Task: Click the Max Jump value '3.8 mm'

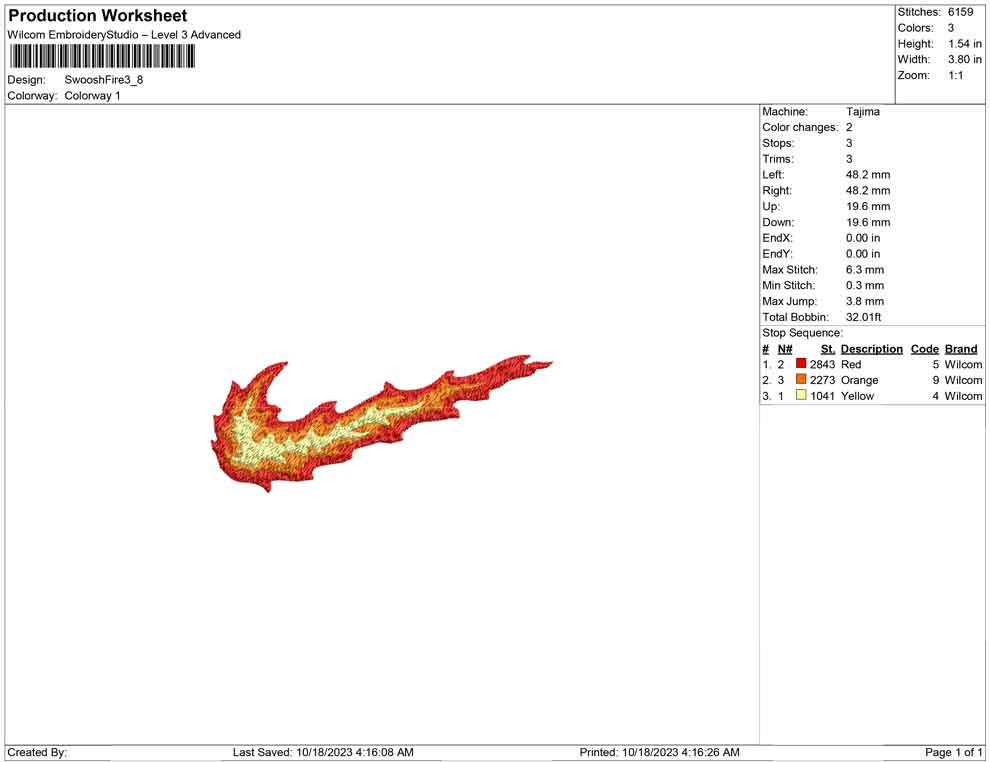Action: (865, 301)
